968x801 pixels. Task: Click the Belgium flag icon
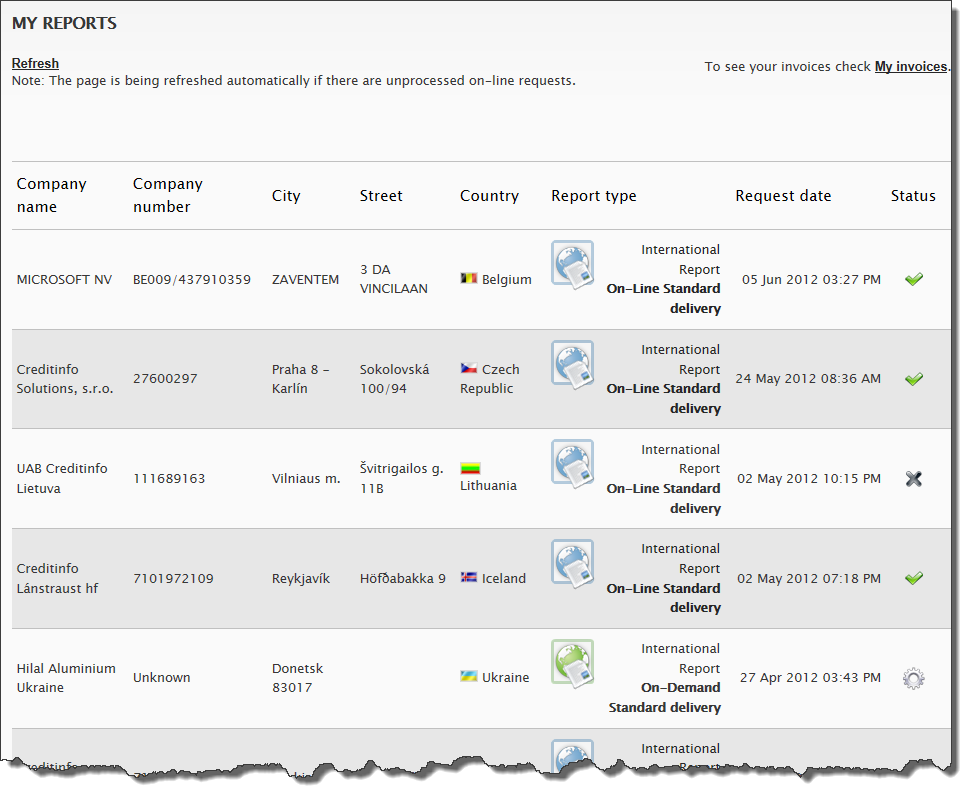(468, 279)
